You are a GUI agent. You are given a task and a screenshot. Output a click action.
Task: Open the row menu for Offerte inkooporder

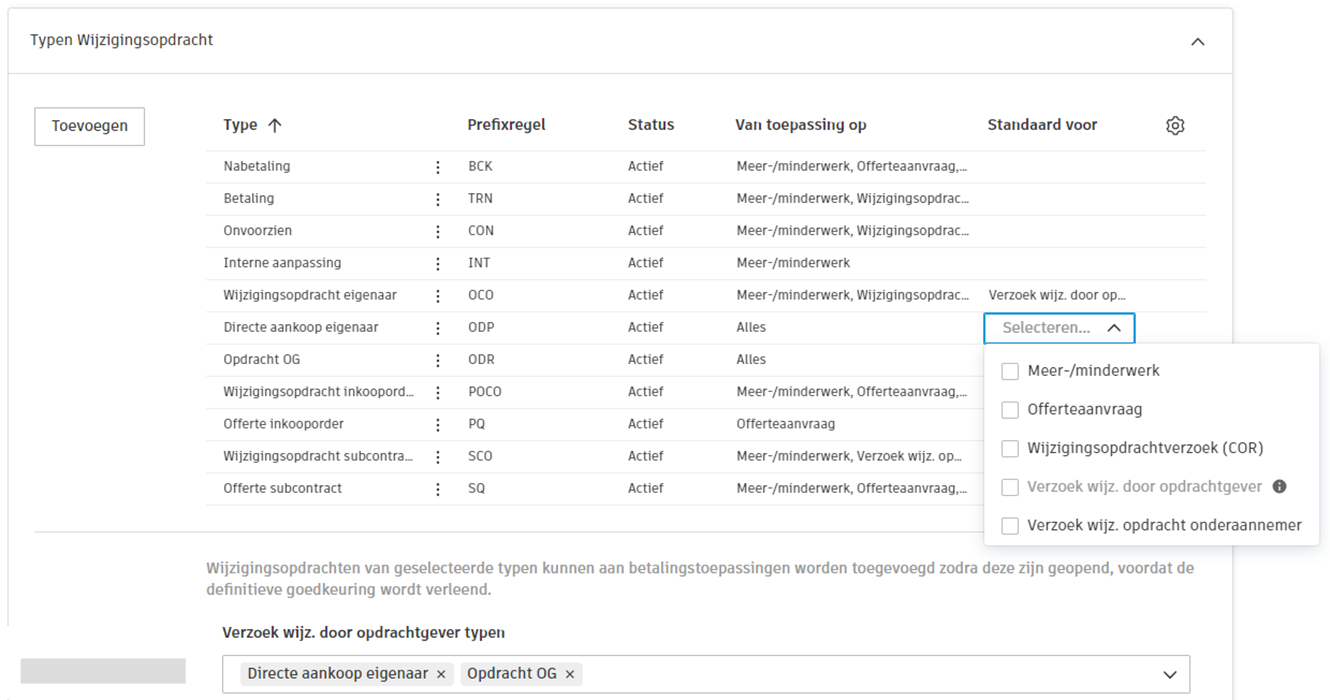point(437,423)
